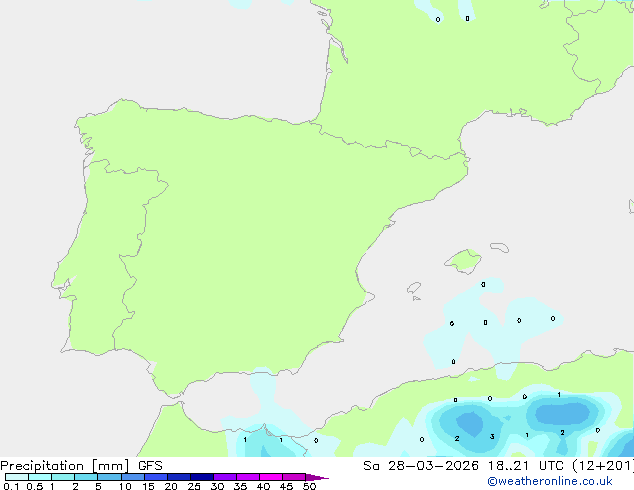Click the above-50 mm arrow tip of legend

[x=317, y=477]
